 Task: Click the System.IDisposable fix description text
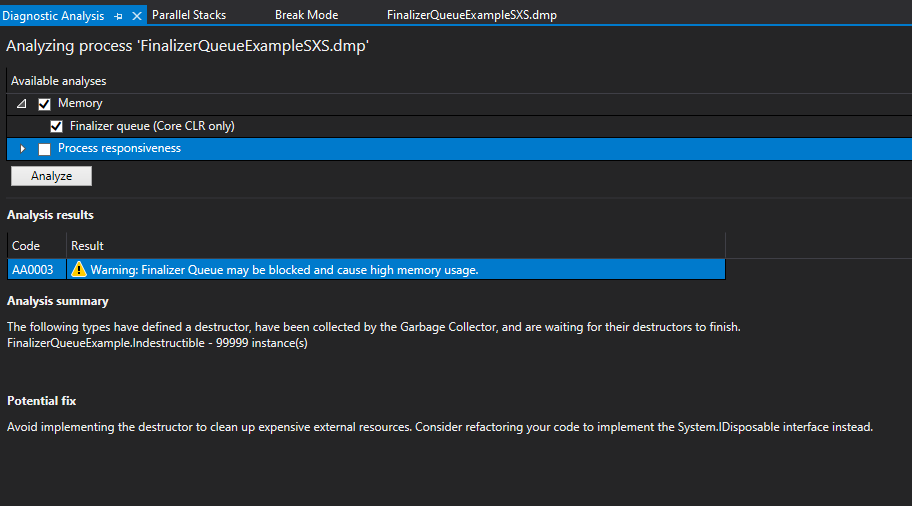440,427
